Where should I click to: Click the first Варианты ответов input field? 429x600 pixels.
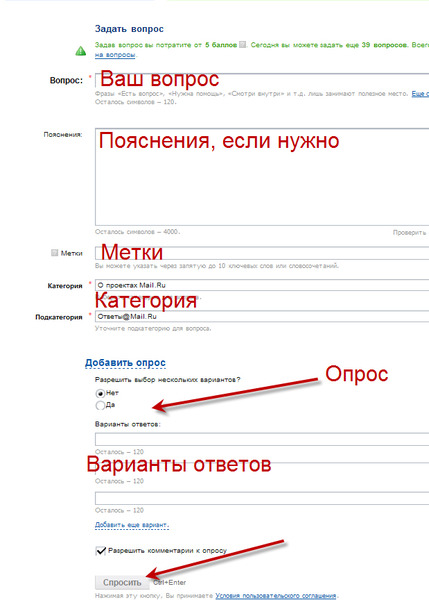click(x=262, y=439)
